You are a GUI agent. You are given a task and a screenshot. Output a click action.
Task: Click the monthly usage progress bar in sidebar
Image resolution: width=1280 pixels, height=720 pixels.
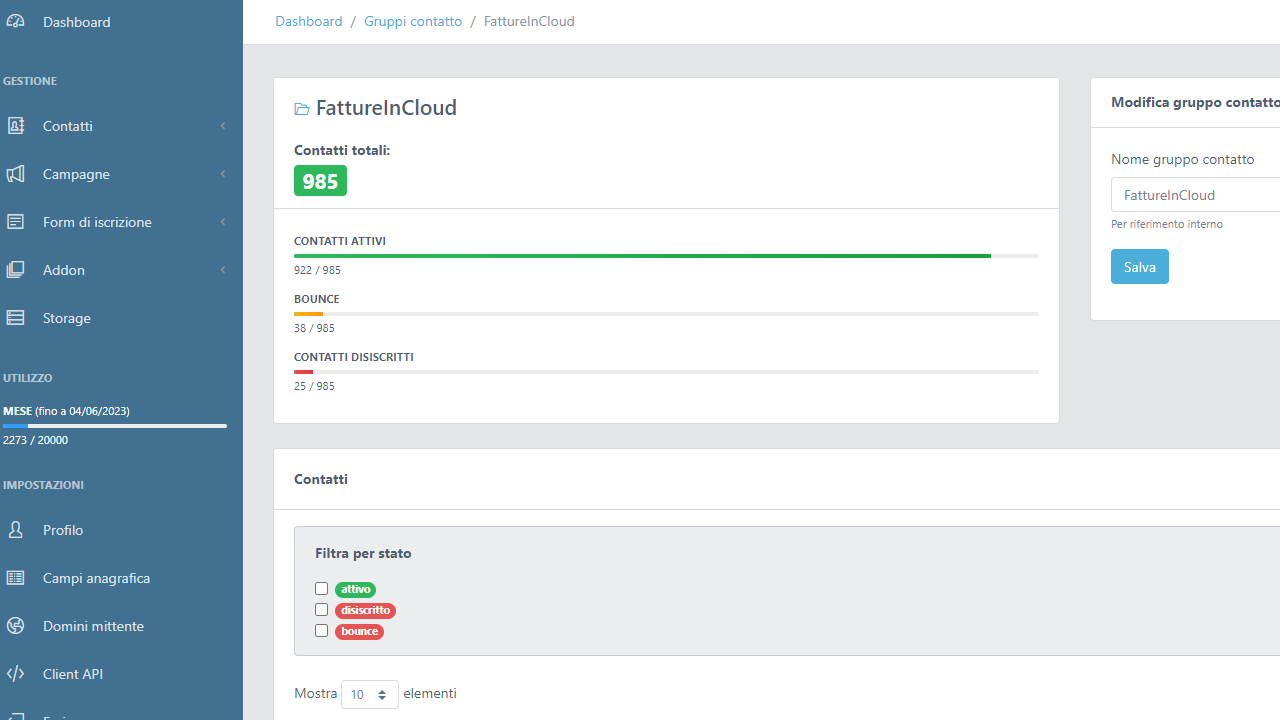115,426
